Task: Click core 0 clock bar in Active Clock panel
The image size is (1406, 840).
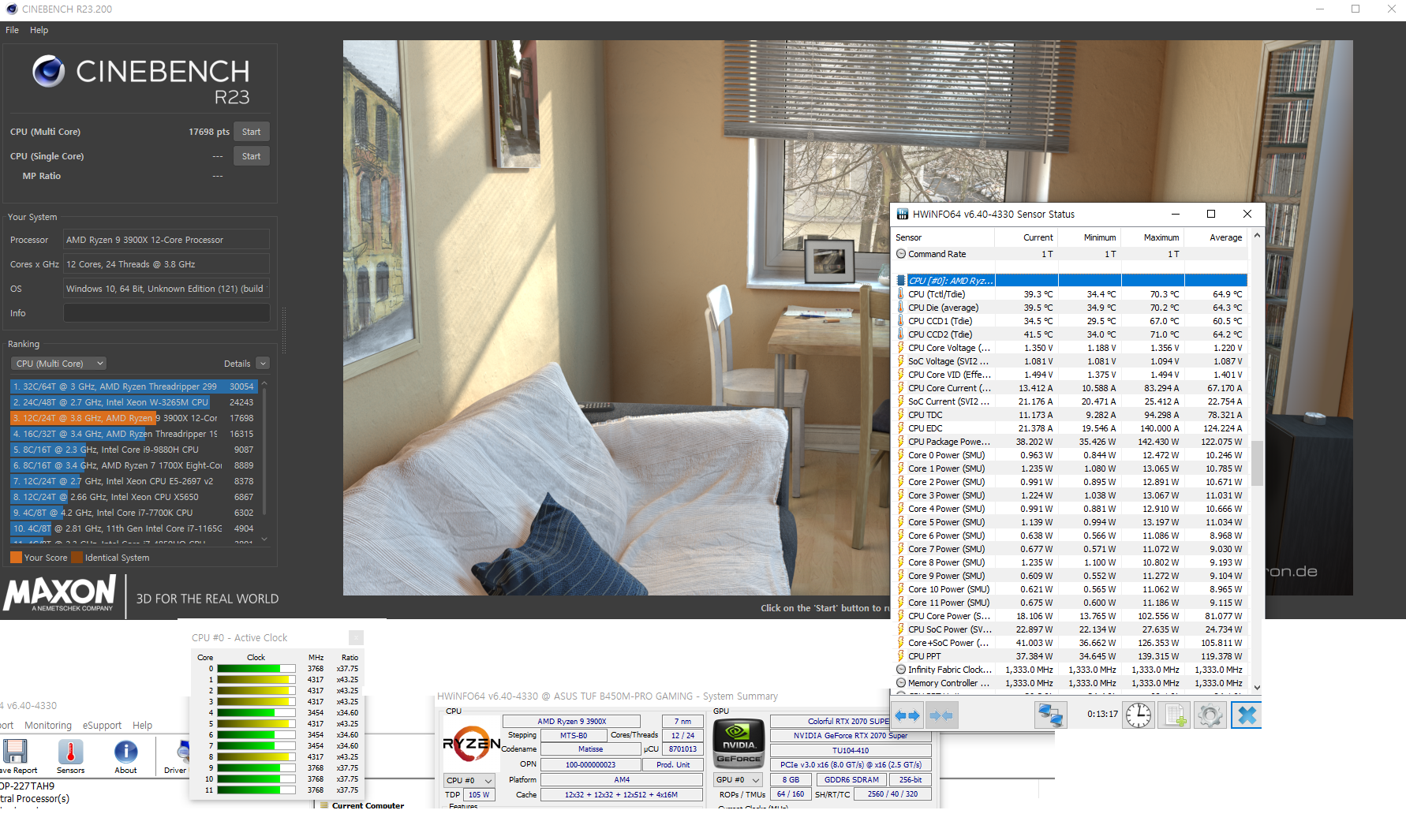Action: click(256, 669)
